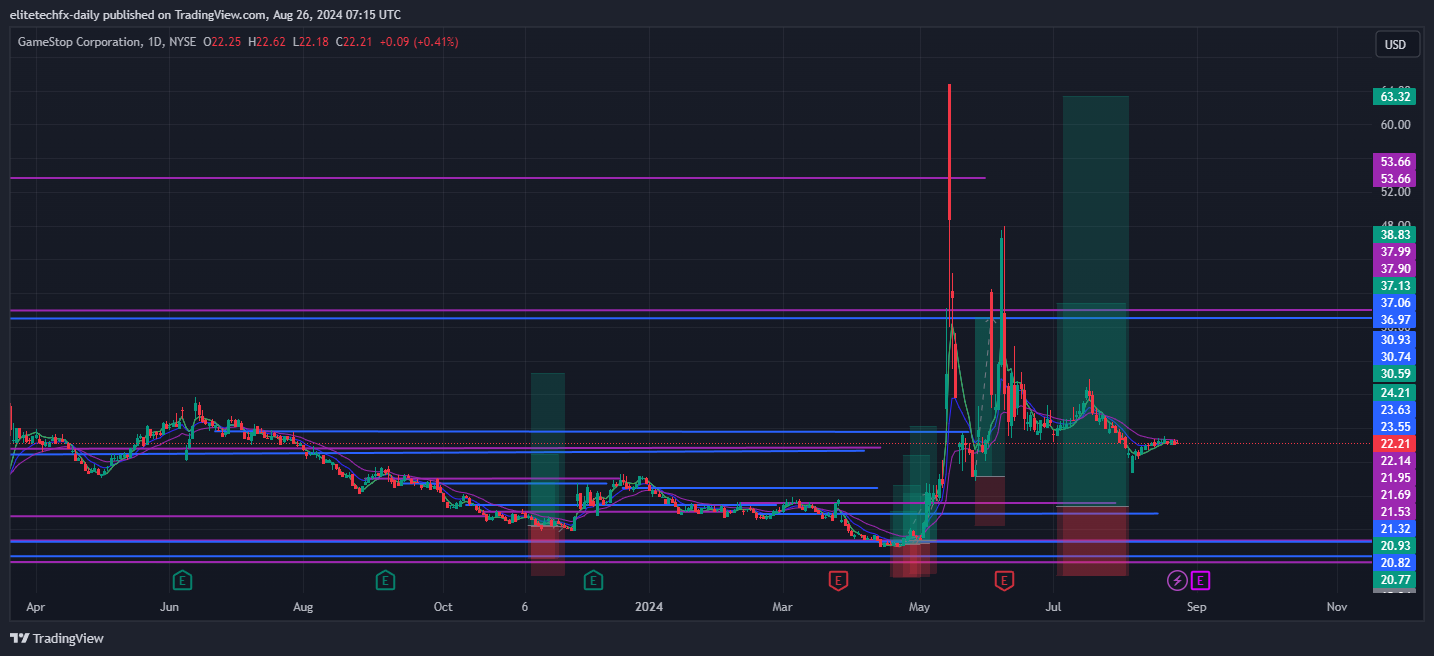Select the 23.55 blue price label
Screen dimensions: 1434x656
coord(1394,426)
